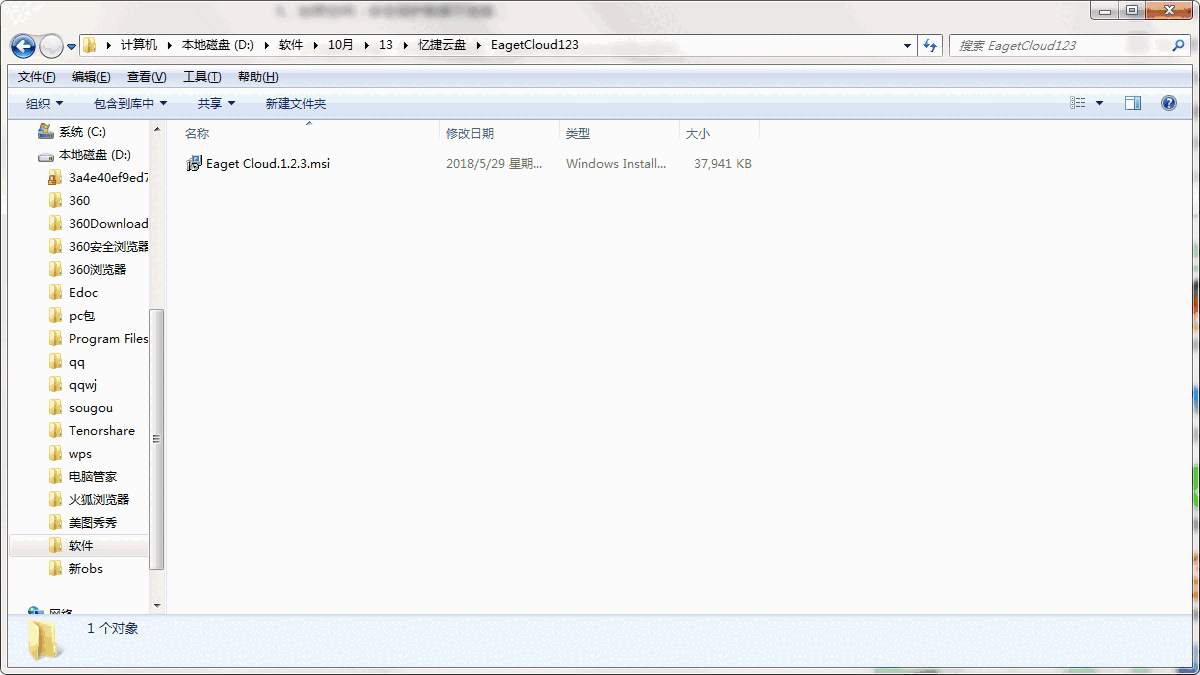Click 10月 in the address breadcrumb
The width and height of the screenshot is (1200, 675).
(341, 45)
